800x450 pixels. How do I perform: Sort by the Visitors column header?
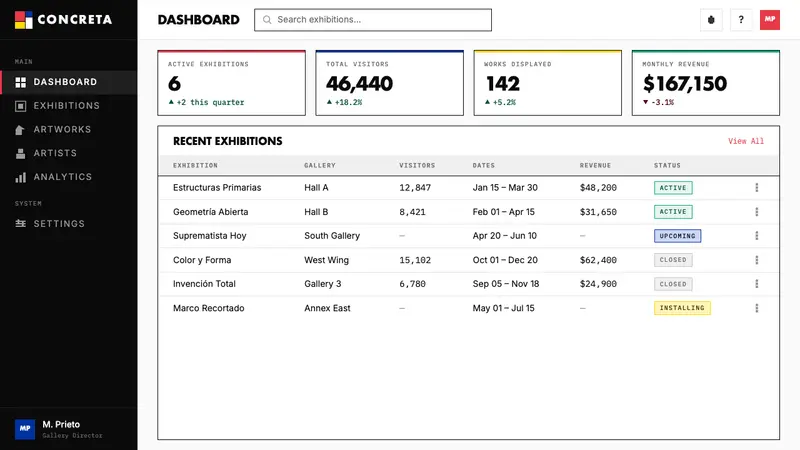coord(417,165)
